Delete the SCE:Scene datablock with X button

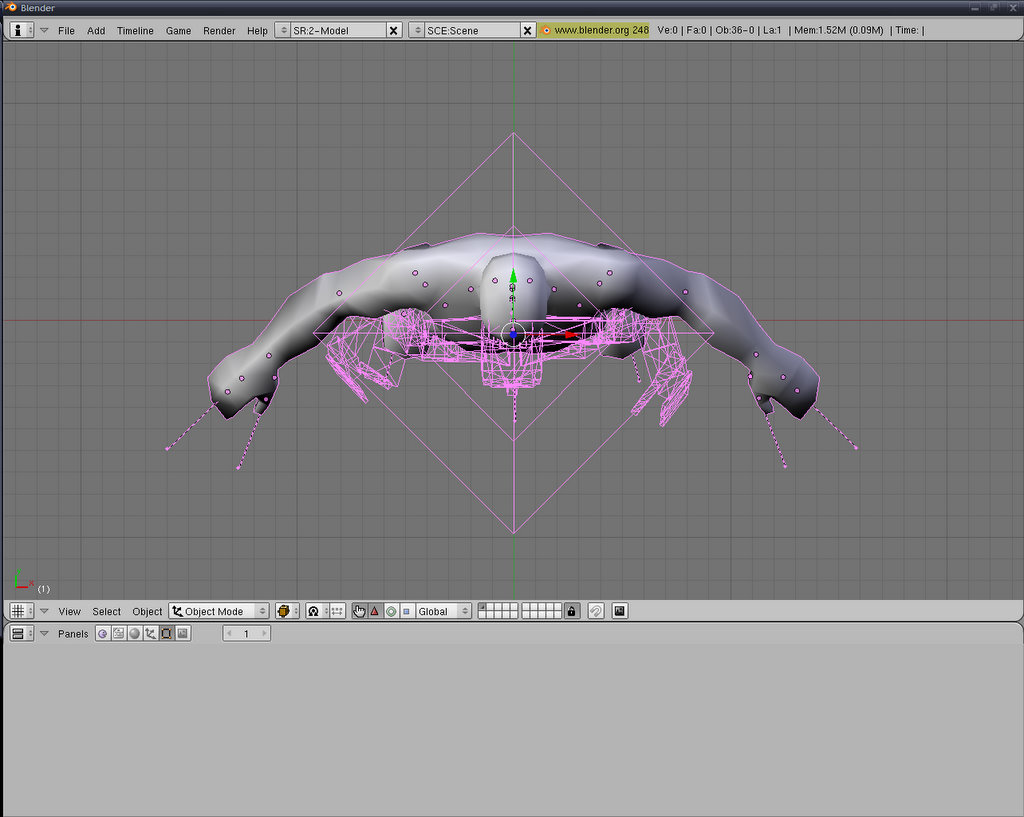pos(528,31)
